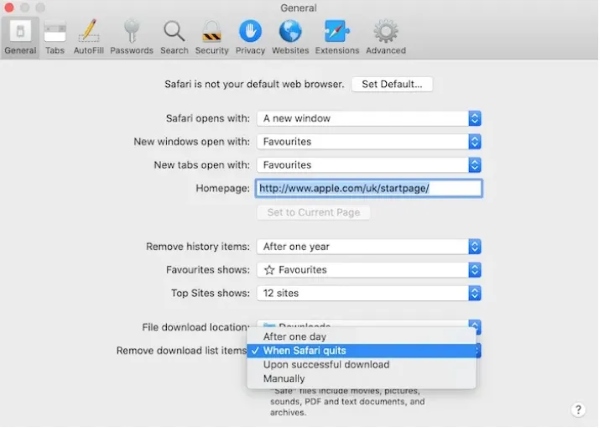Open the Websites preferences pane

[x=290, y=37]
